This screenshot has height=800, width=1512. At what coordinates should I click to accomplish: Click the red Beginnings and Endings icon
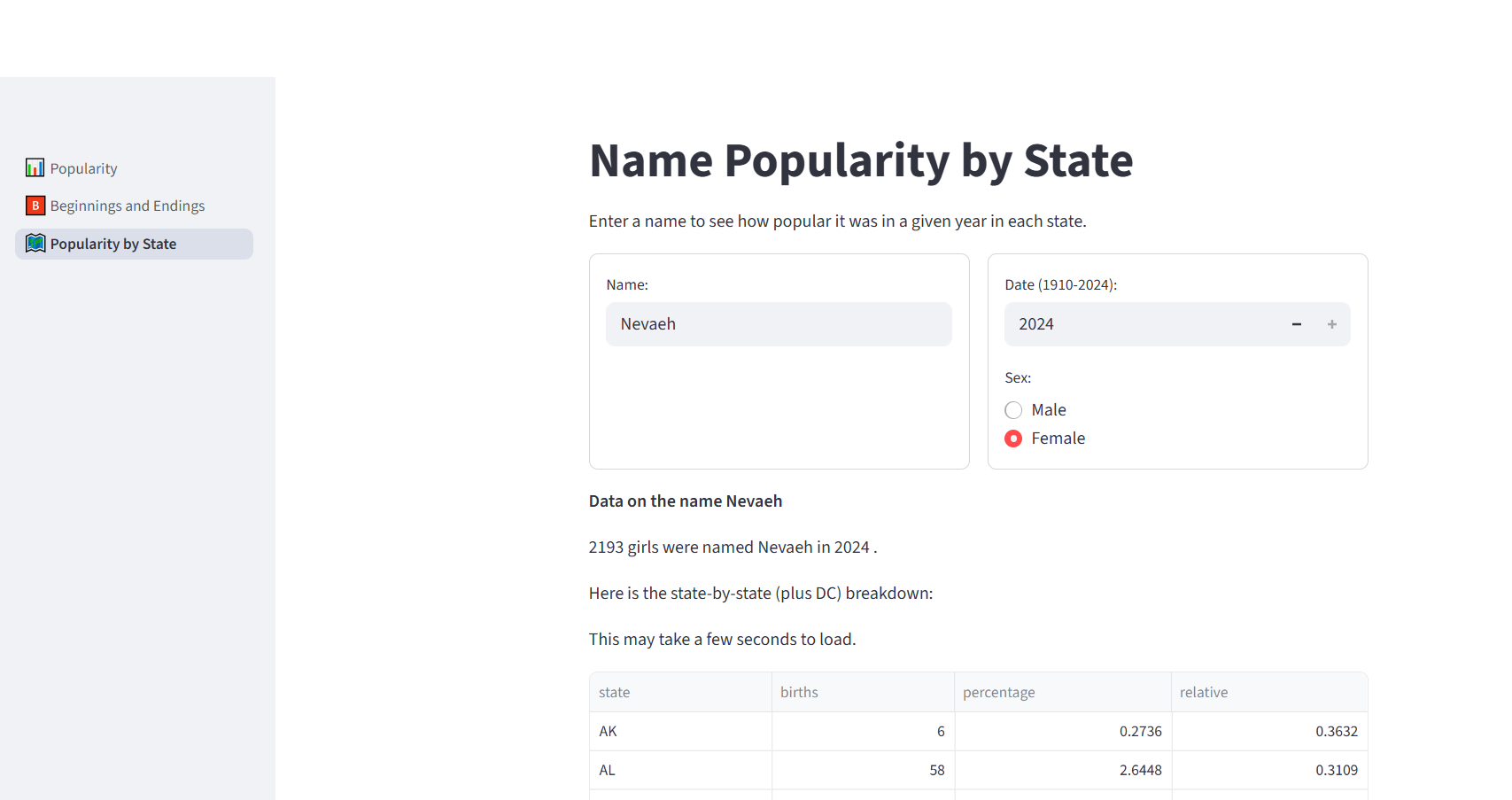(x=35, y=206)
